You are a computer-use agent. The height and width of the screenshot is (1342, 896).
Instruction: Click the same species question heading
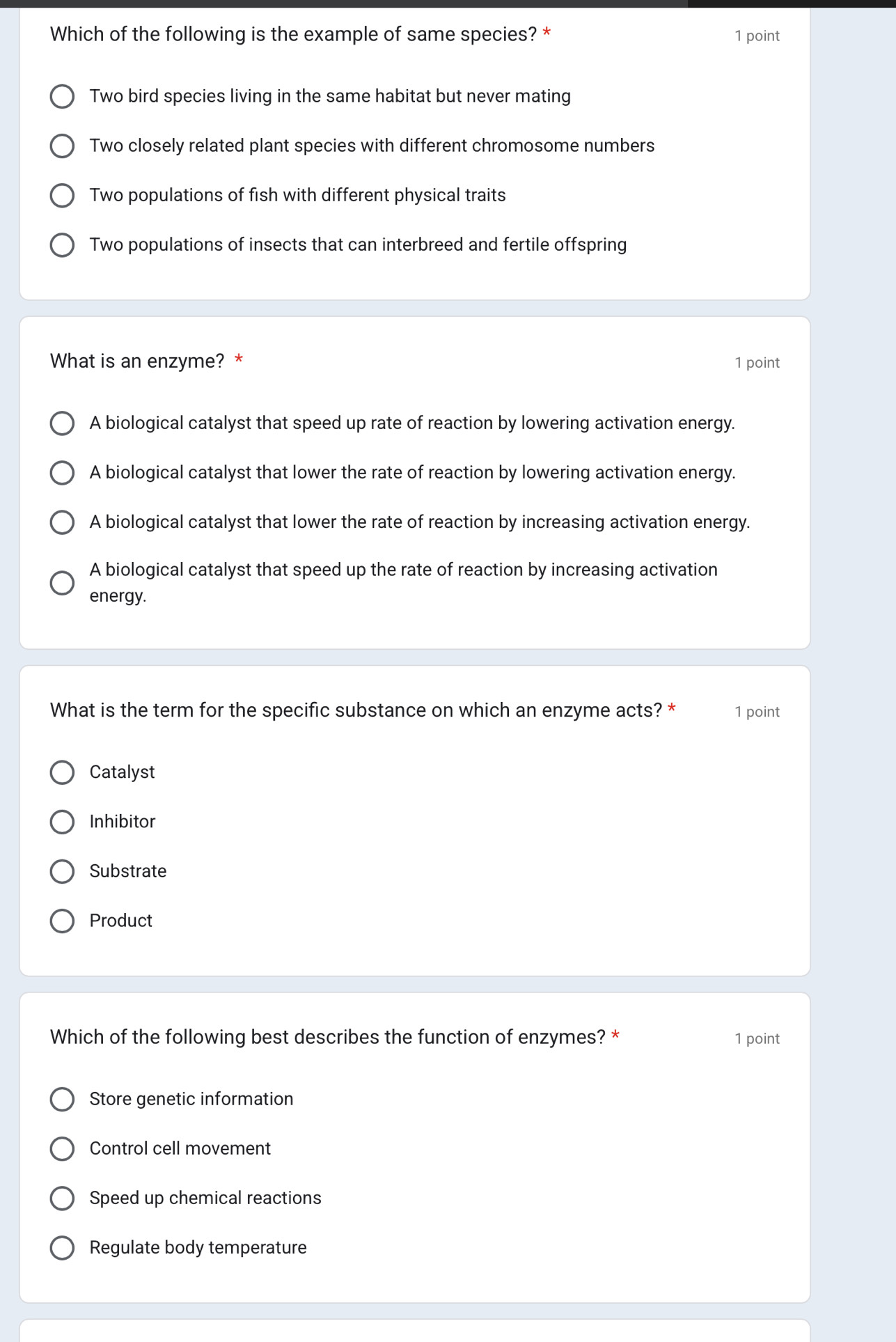pyautogui.click(x=293, y=34)
